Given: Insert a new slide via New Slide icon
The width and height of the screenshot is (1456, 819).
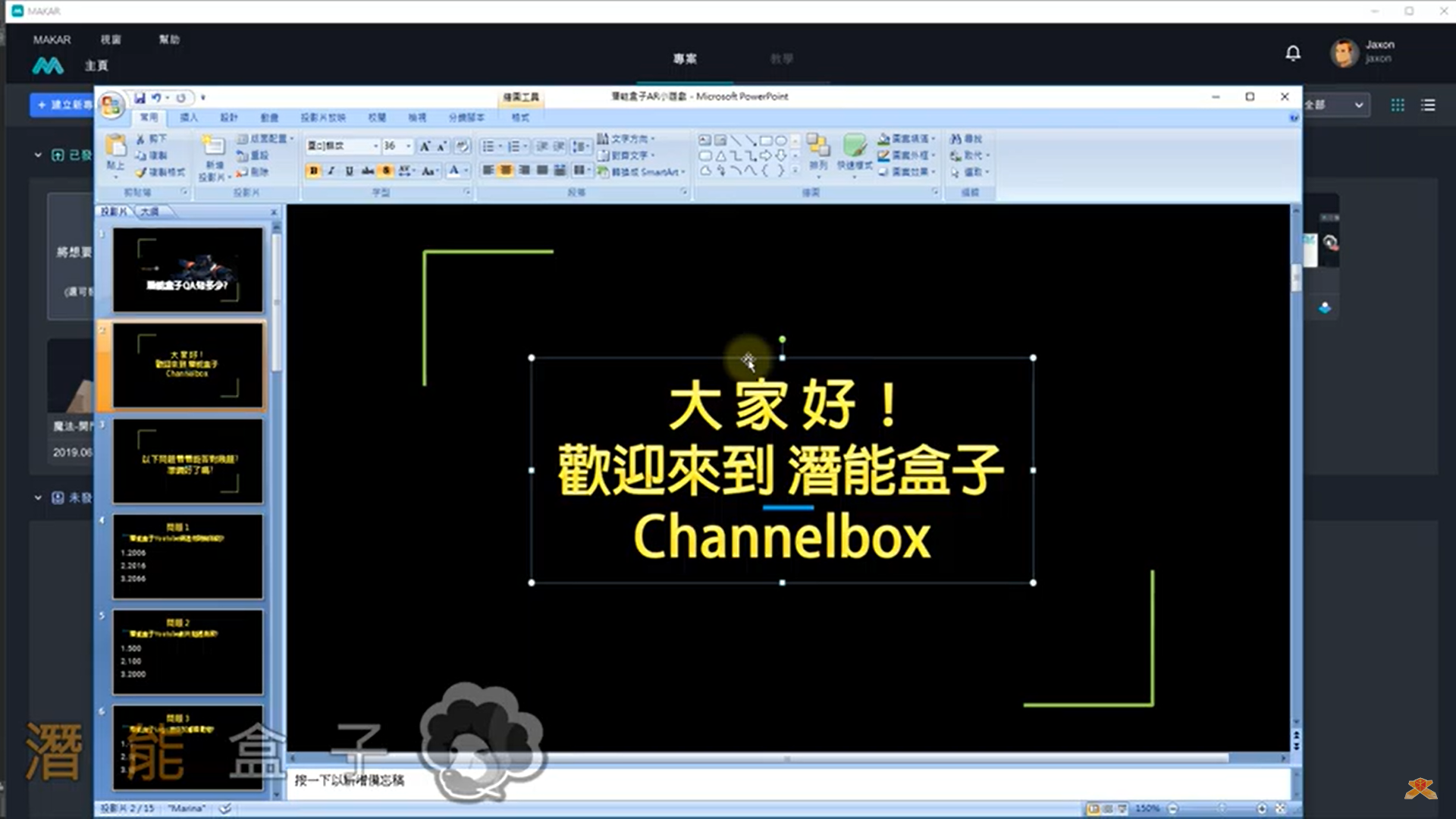Looking at the screenshot, I should 214,144.
